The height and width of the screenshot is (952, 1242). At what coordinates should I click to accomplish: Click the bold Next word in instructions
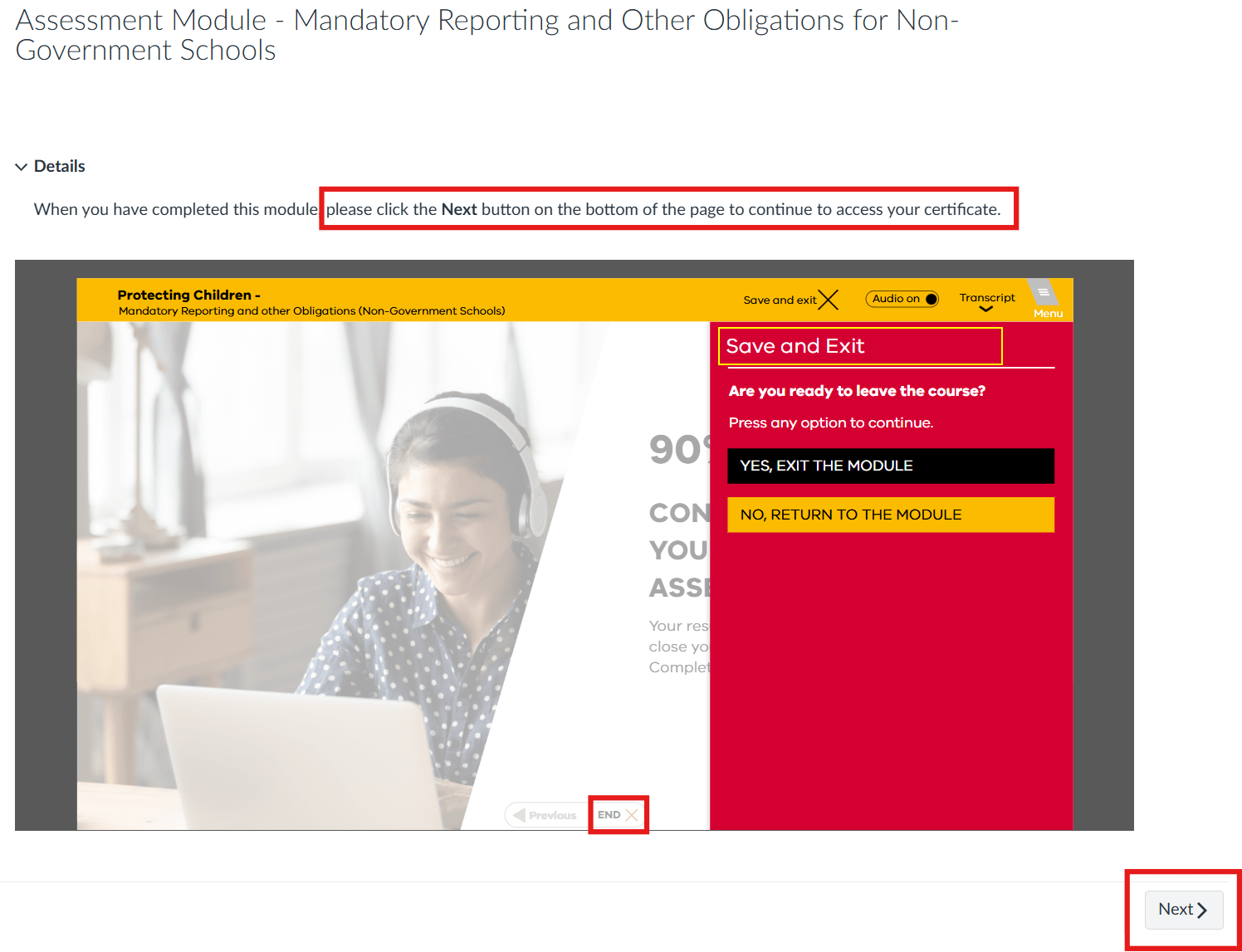click(458, 209)
